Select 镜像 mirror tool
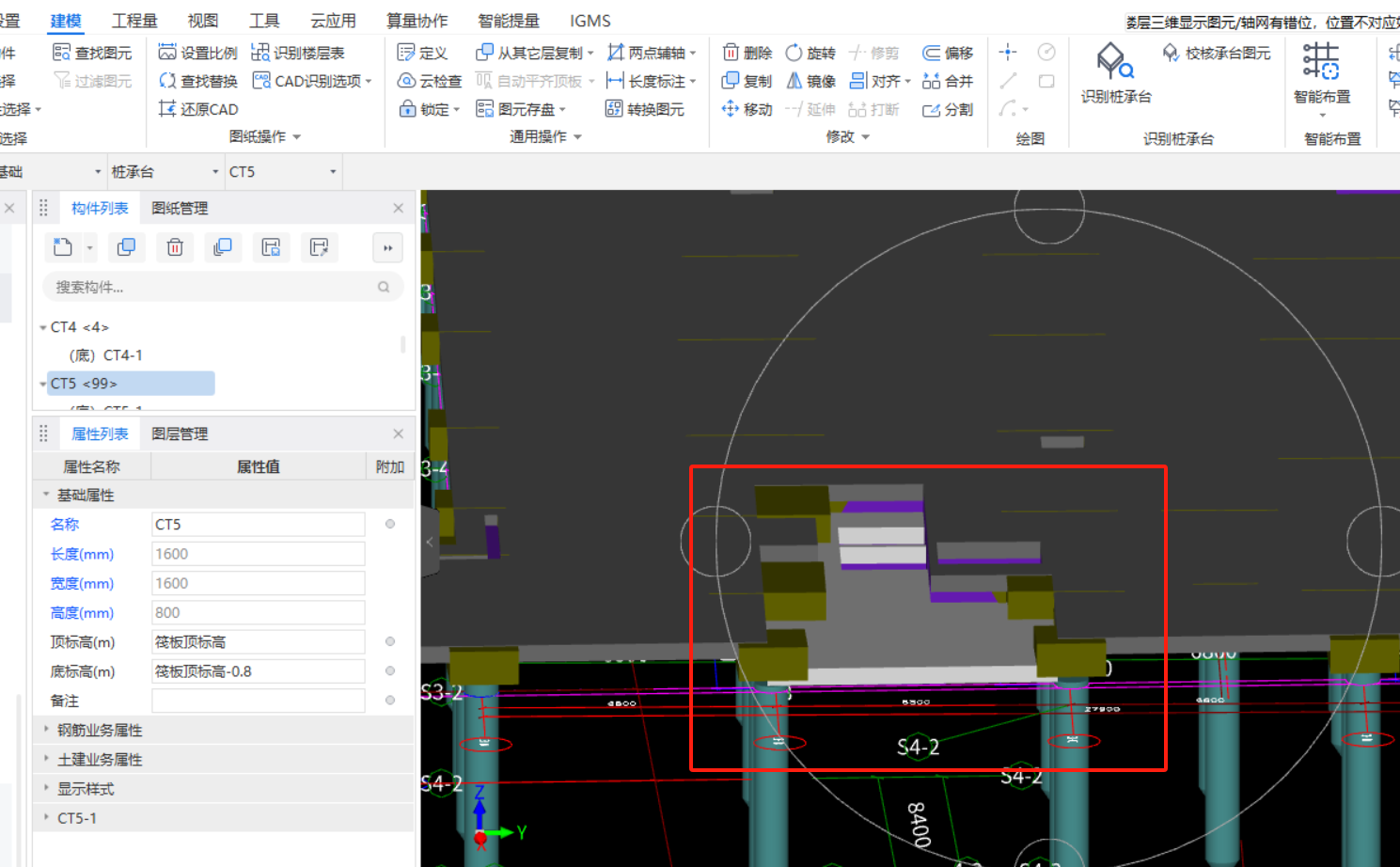 point(810,81)
